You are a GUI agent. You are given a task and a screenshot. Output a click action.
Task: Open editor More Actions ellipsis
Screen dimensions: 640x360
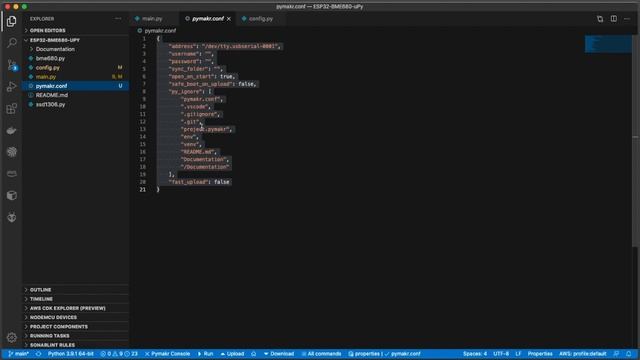(x=627, y=19)
